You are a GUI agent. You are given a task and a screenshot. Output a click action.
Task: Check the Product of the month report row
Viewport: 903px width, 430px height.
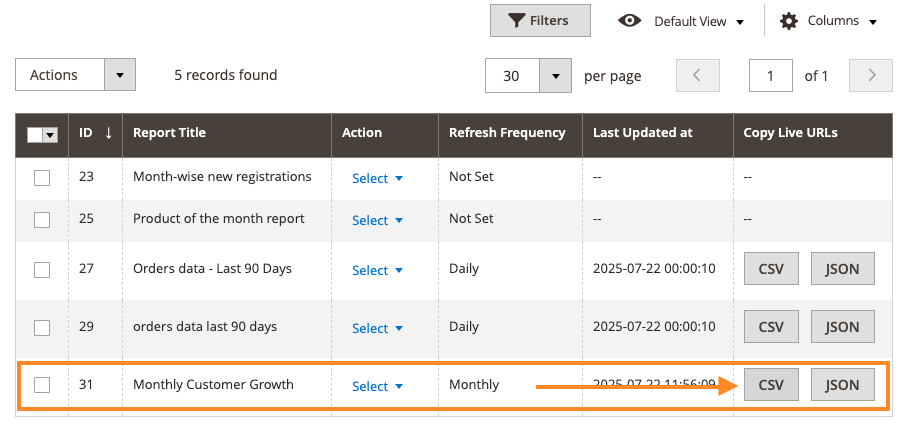[41, 220]
